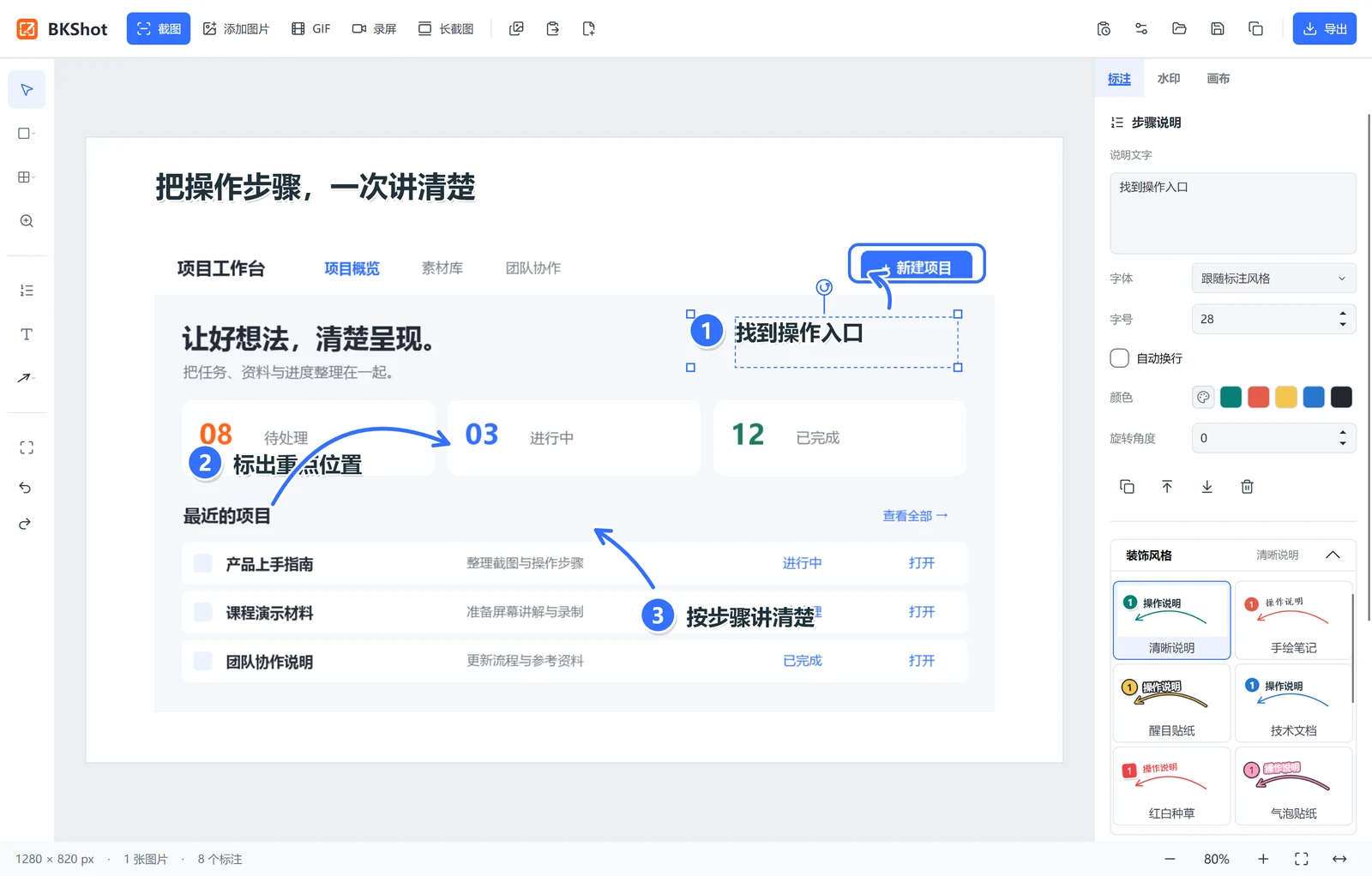Open the folder icon in top bar
1372x876 pixels.
(1179, 28)
